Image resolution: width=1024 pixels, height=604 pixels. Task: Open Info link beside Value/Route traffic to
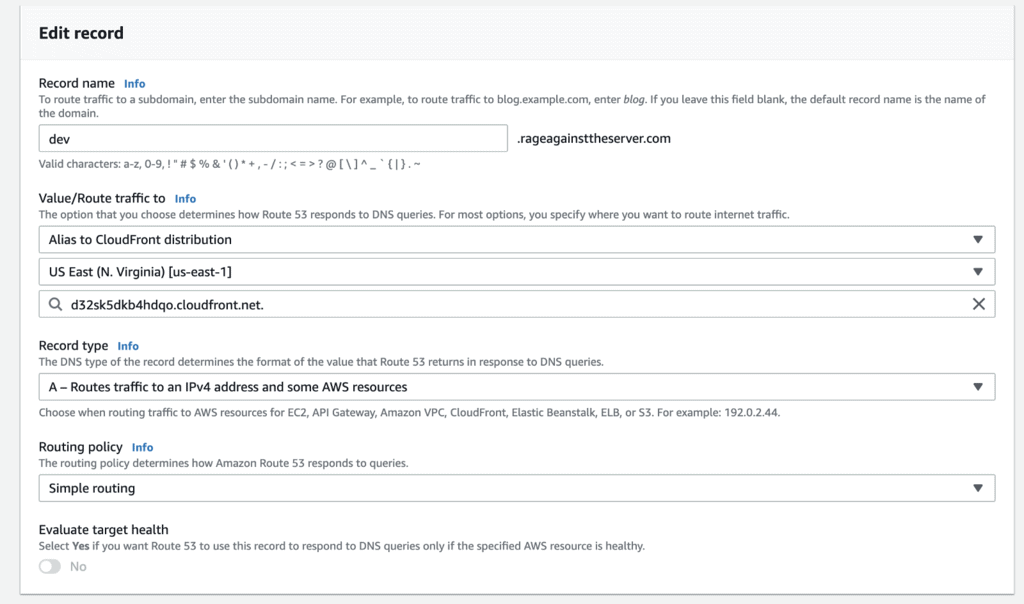(x=185, y=199)
